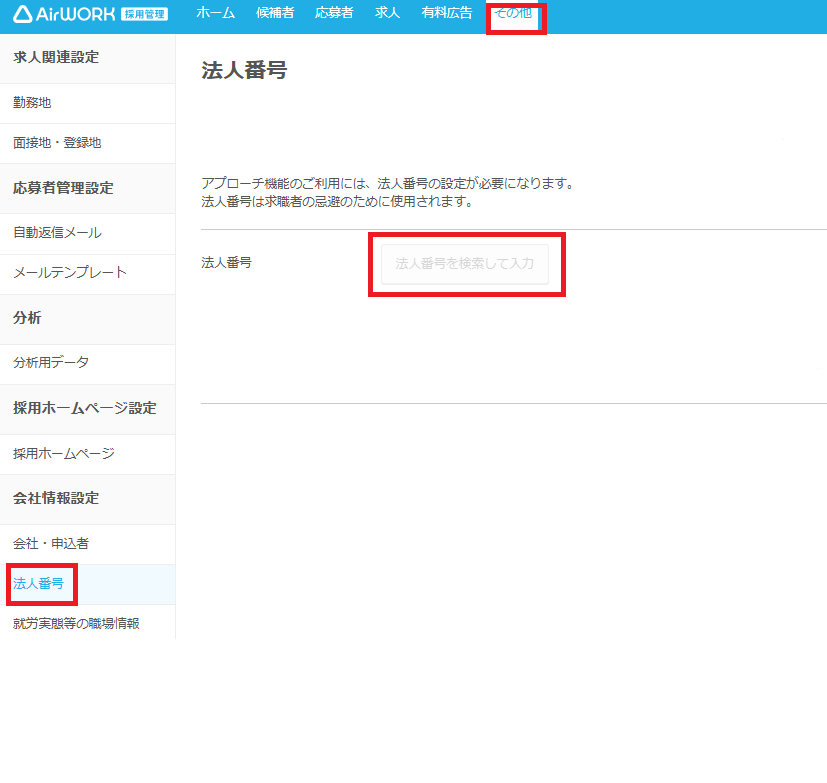
Task: Click the 求人関連設定 section header
Action: (56, 57)
